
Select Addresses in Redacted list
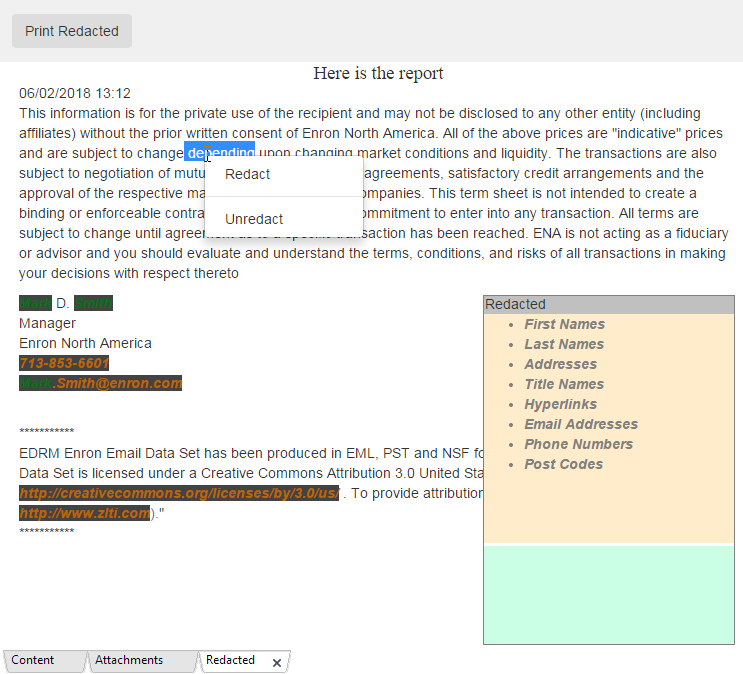(560, 364)
